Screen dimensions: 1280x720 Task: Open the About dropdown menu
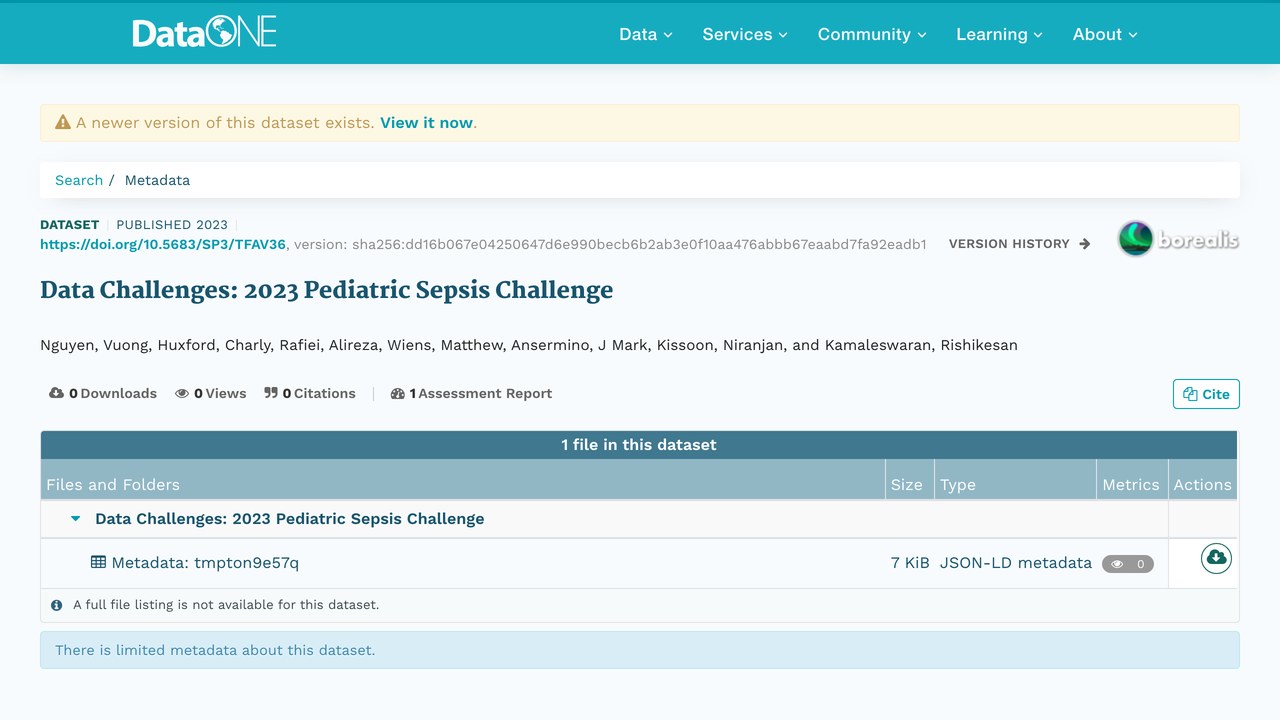(1105, 34)
